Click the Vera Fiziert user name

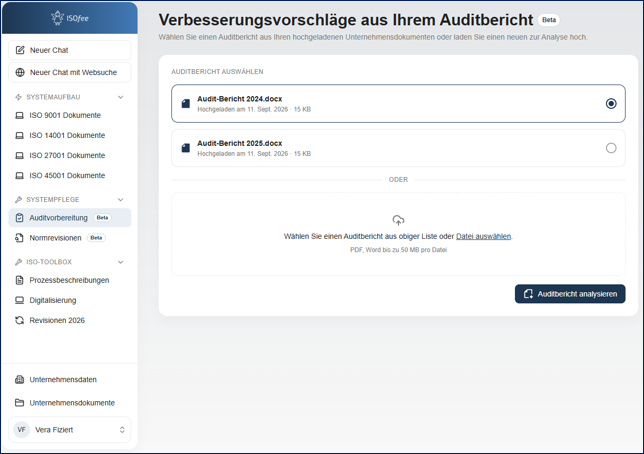[x=54, y=430]
